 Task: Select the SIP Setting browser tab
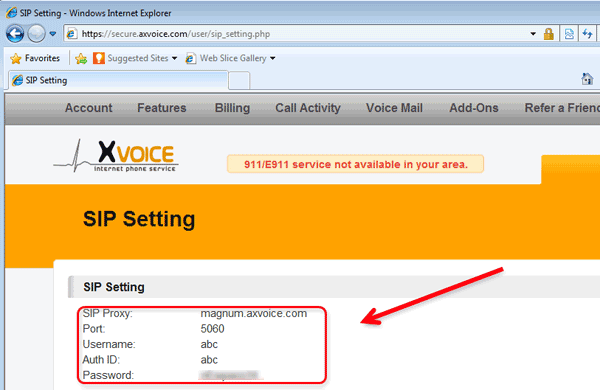point(118,80)
